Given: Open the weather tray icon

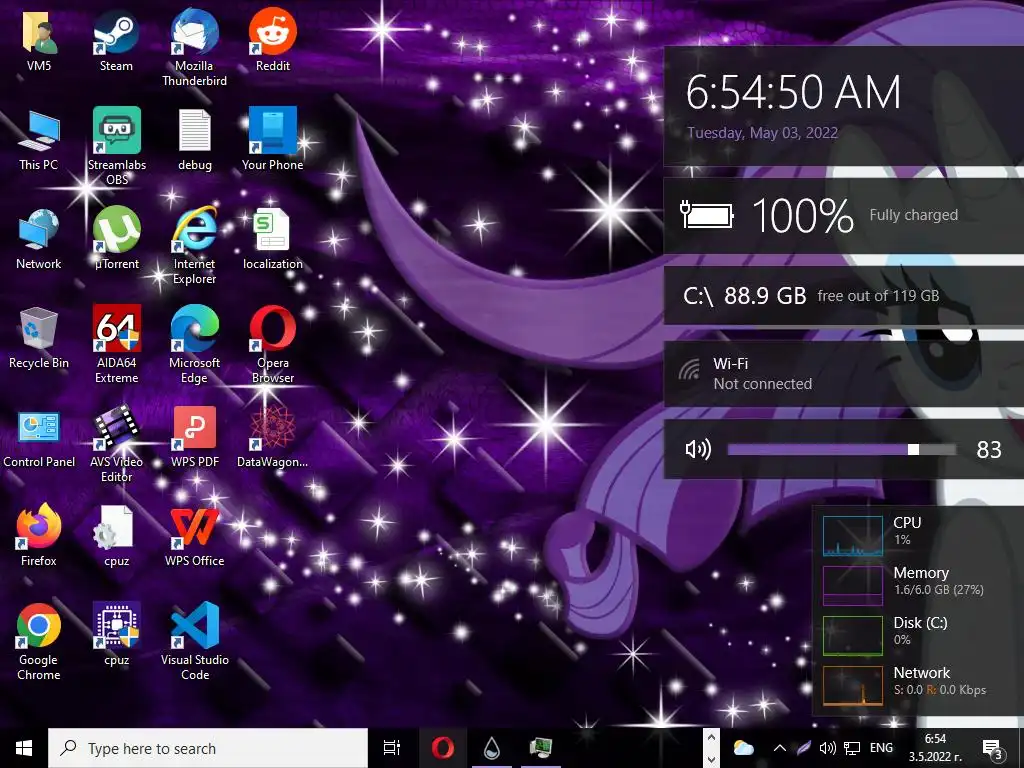Looking at the screenshot, I should pos(743,748).
